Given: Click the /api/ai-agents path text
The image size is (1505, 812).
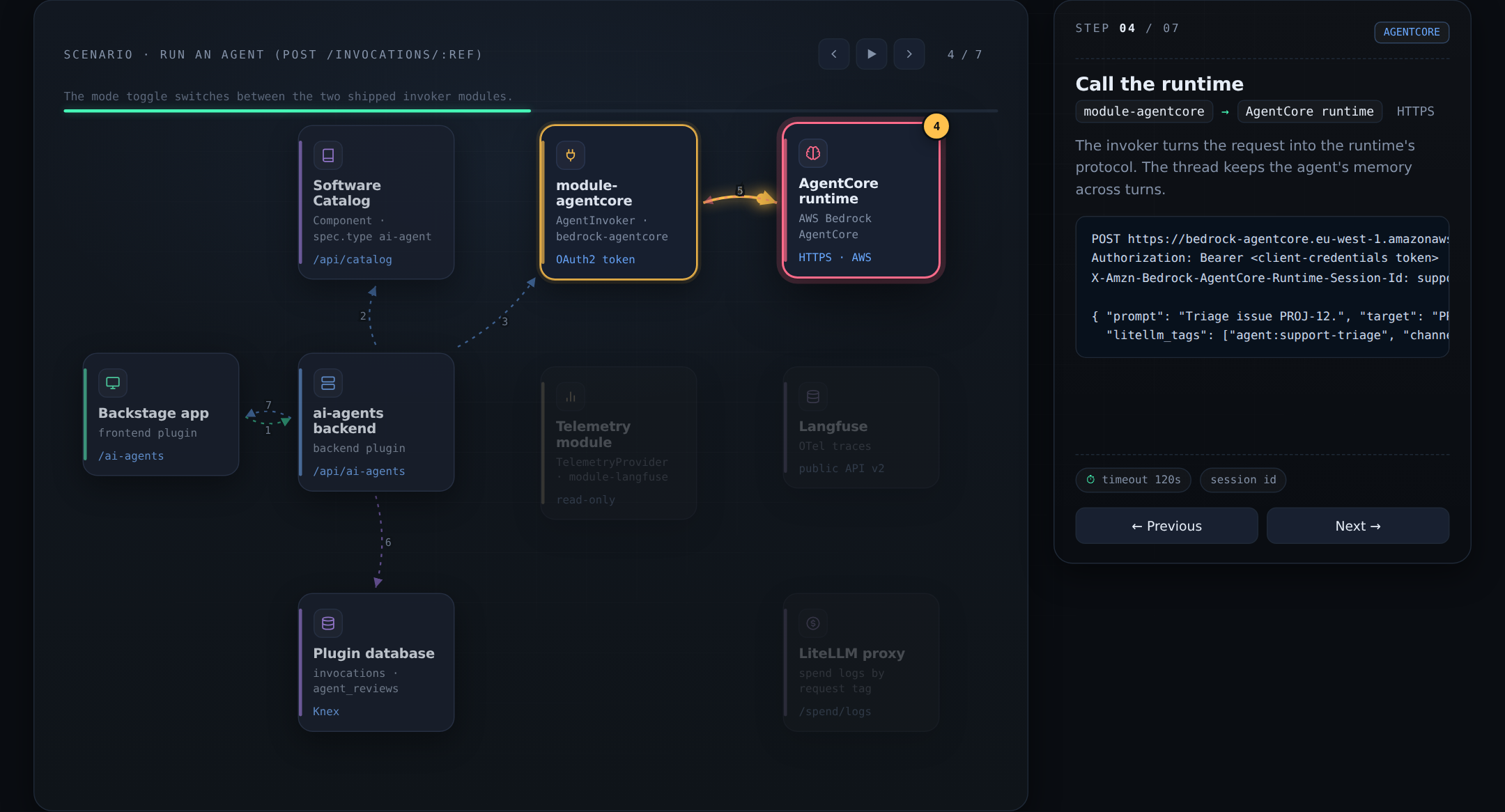Looking at the screenshot, I should click(x=359, y=471).
